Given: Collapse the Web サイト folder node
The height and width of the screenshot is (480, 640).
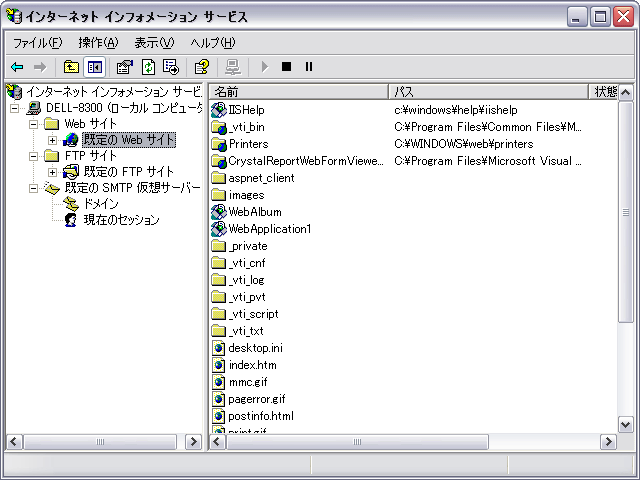Looking at the screenshot, I should tap(33, 124).
